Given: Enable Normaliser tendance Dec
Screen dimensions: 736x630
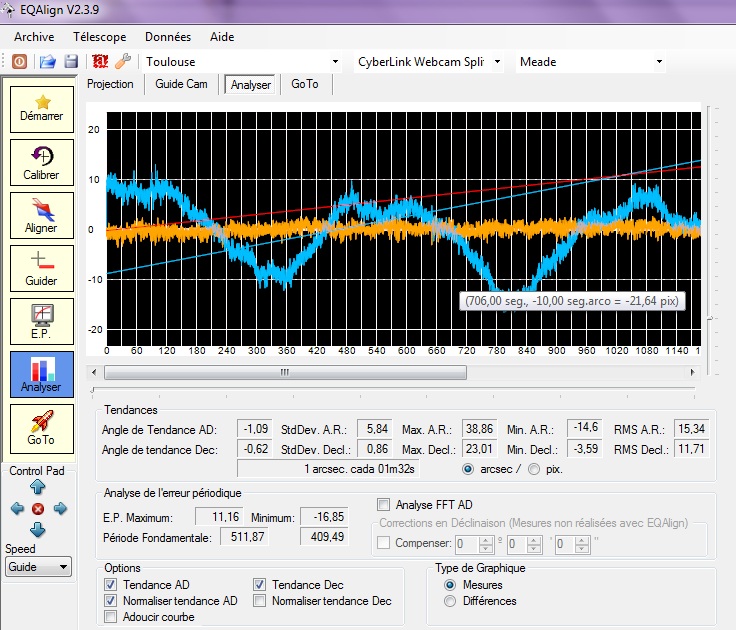Looking at the screenshot, I should (x=259, y=600).
